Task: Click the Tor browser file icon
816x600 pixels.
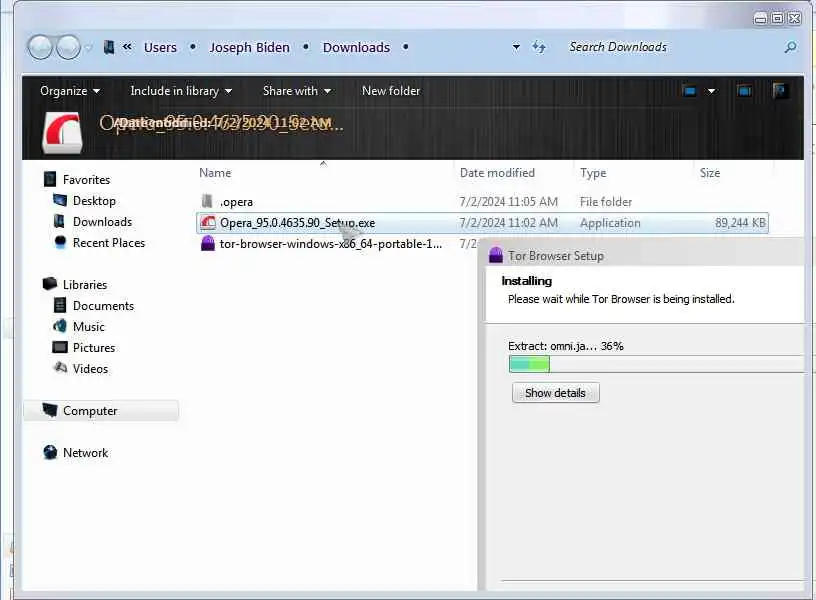Action: (208, 244)
